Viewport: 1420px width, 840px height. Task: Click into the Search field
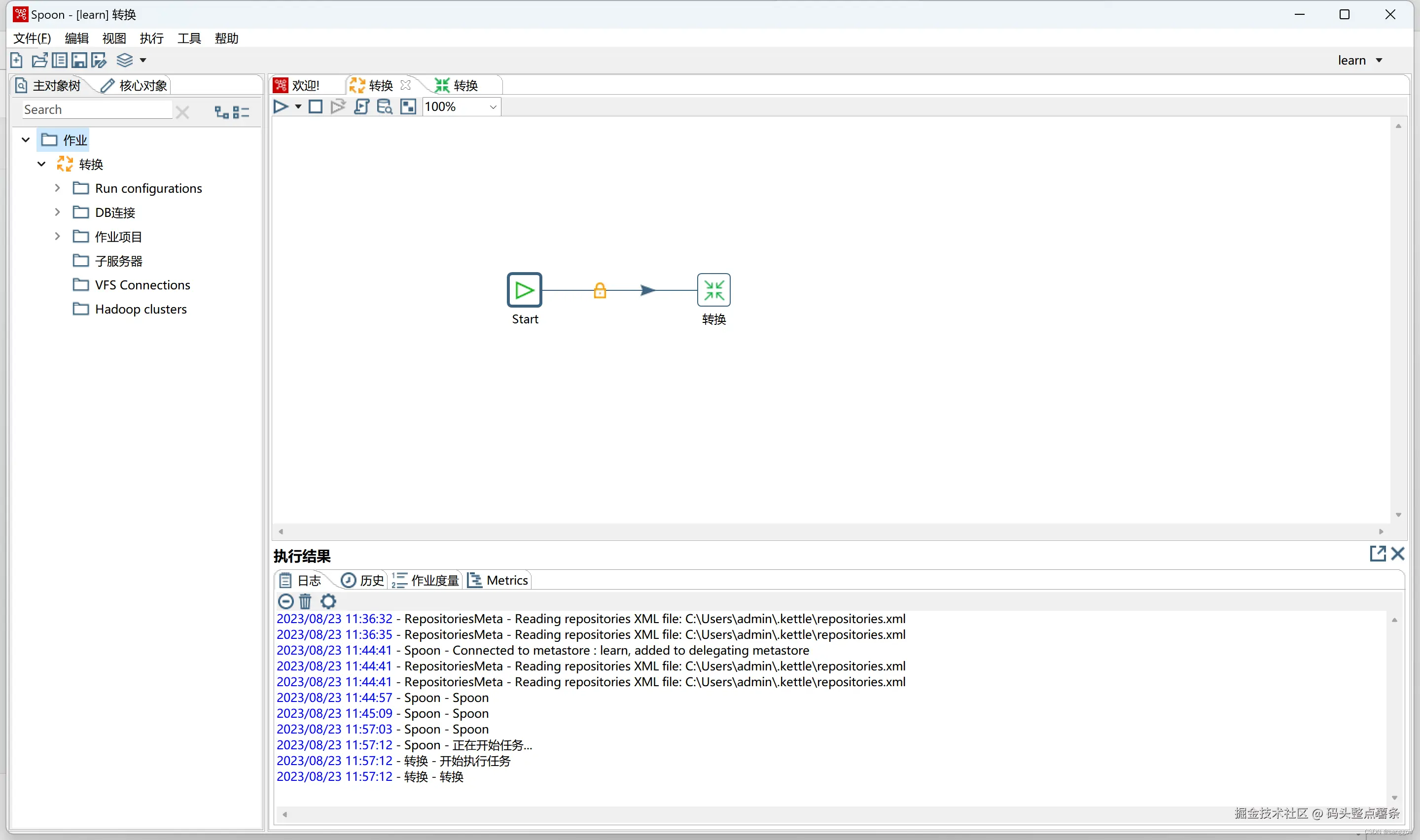click(96, 110)
